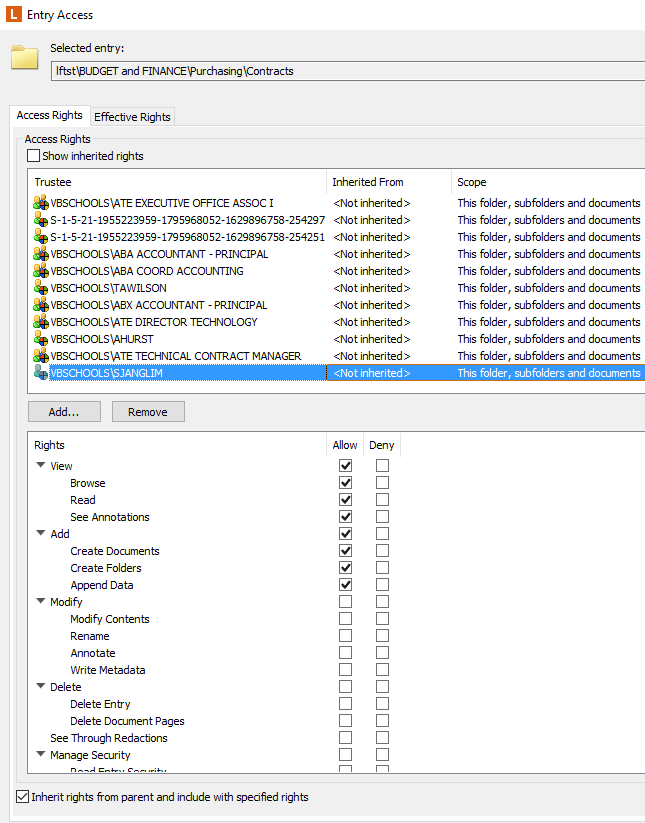Uncheck Allow for Append Data
The width and height of the screenshot is (645, 823).
[x=345, y=585]
